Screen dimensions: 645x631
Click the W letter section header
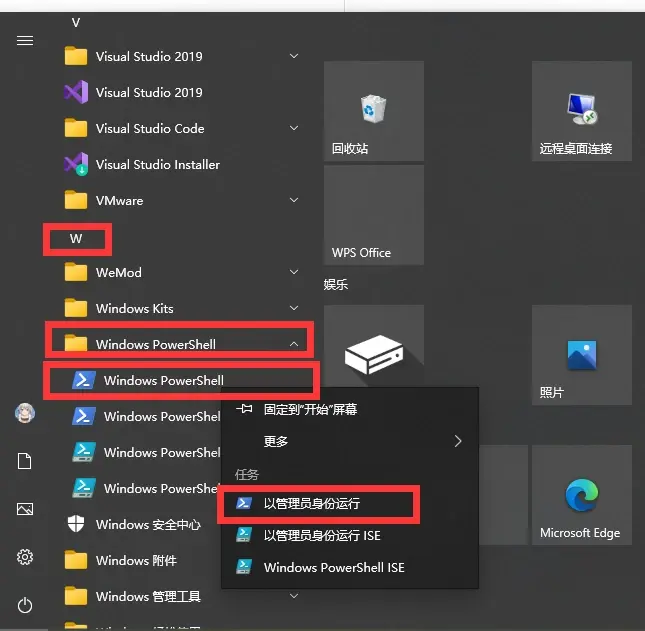click(76, 239)
